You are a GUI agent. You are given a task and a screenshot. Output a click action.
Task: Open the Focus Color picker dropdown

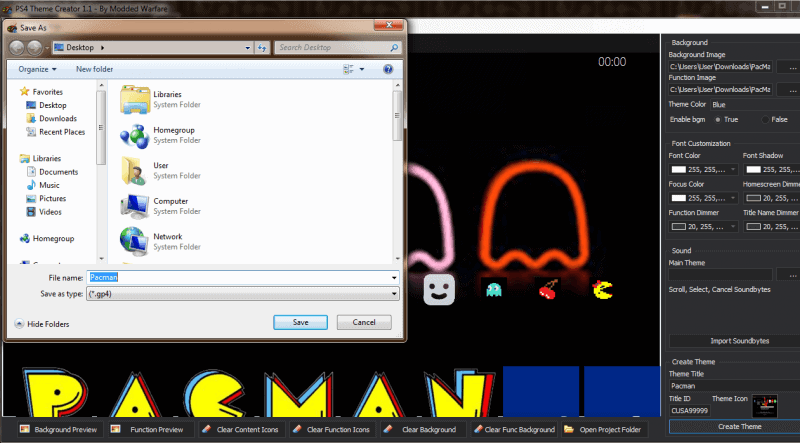(x=734, y=198)
